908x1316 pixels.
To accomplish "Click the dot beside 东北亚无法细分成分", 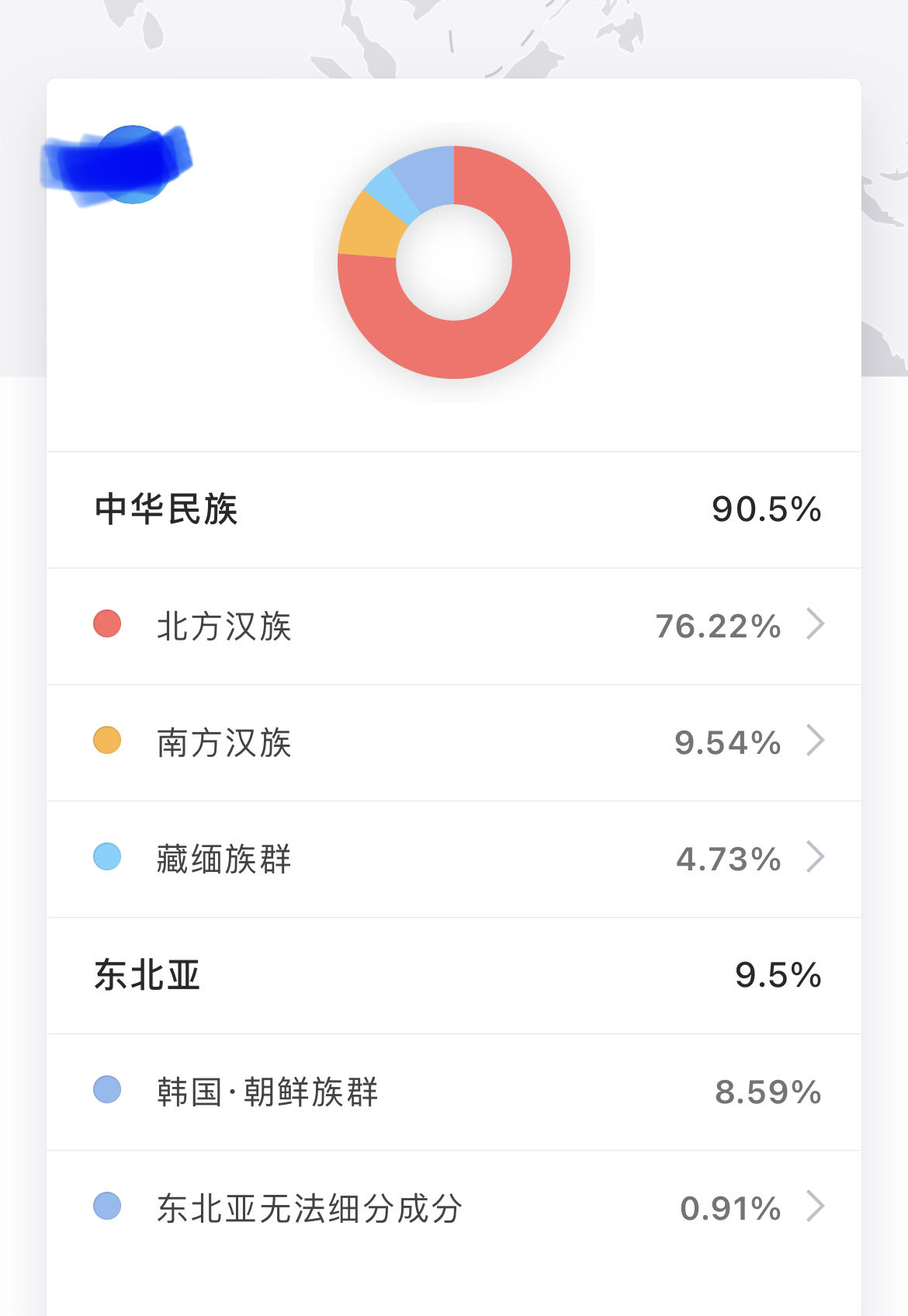I will 107,1206.
